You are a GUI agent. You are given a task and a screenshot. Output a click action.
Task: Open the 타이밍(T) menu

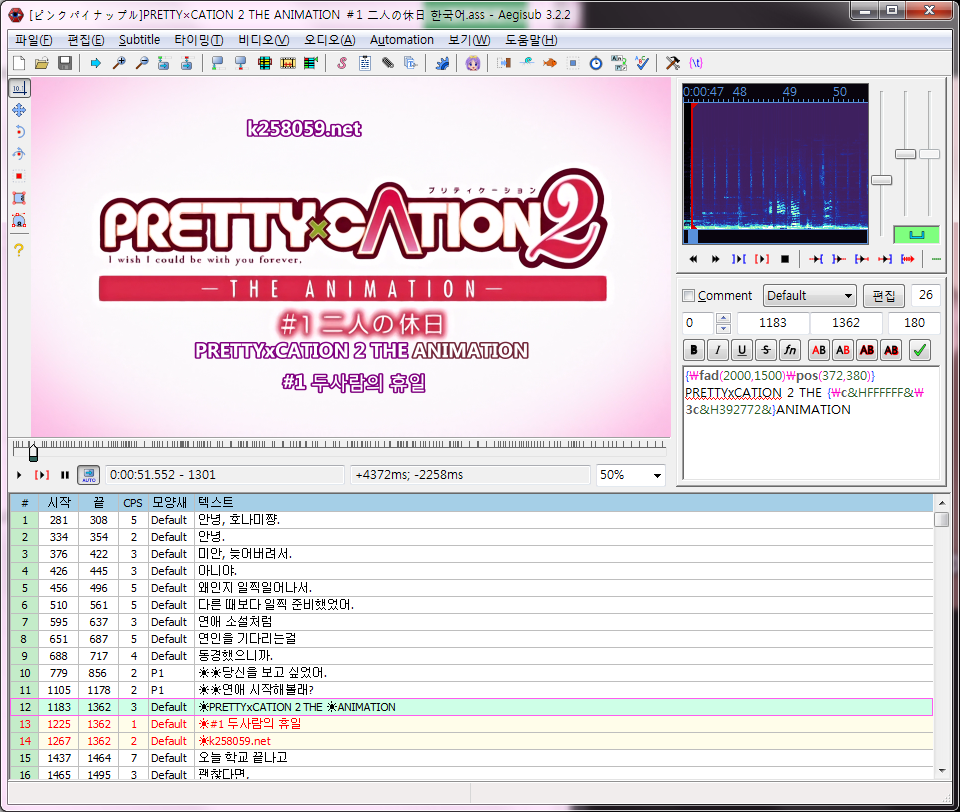click(198, 40)
